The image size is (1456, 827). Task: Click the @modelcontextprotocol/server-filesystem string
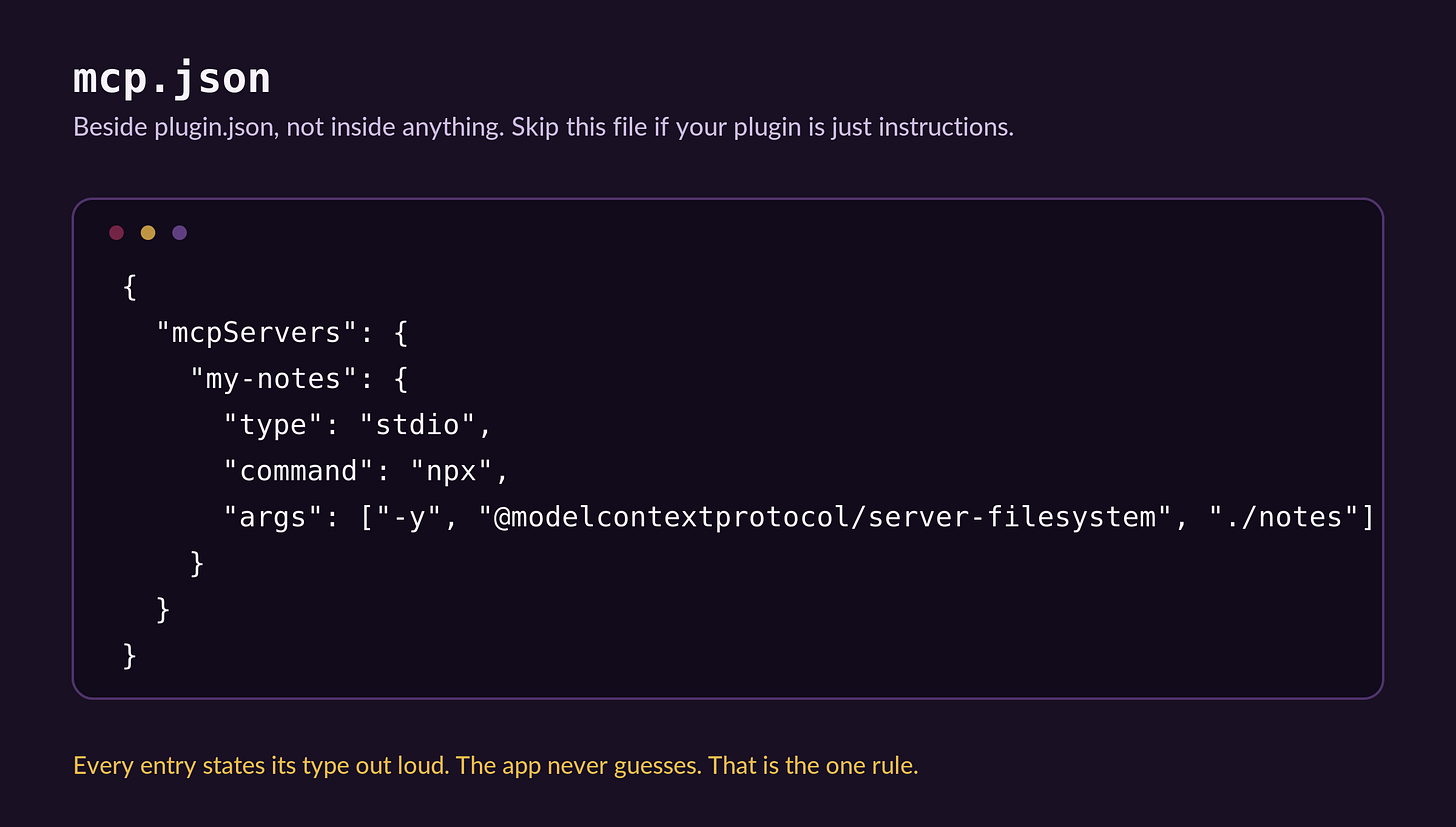827,517
